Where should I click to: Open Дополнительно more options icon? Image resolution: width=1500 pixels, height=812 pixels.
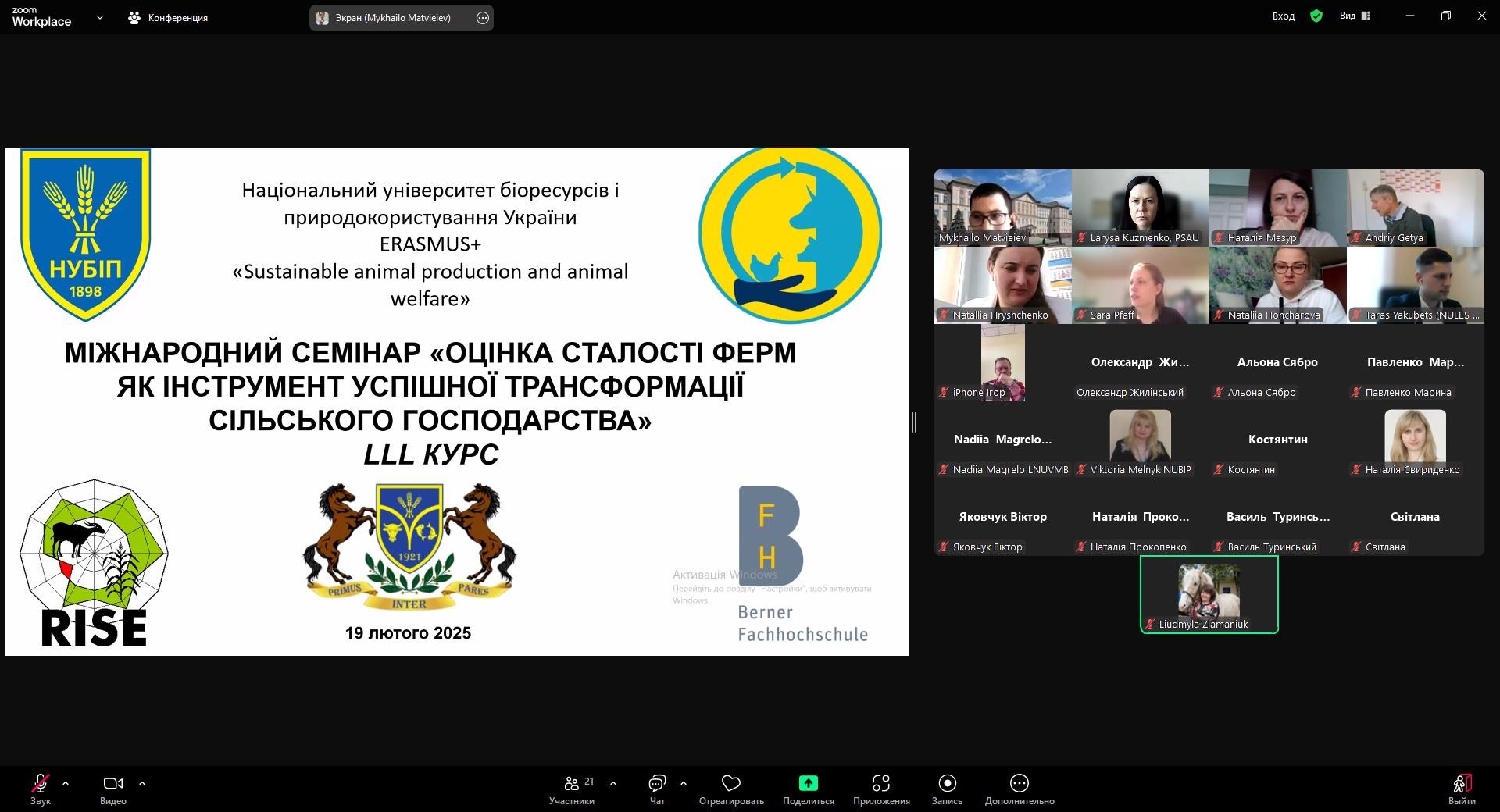(1020, 783)
